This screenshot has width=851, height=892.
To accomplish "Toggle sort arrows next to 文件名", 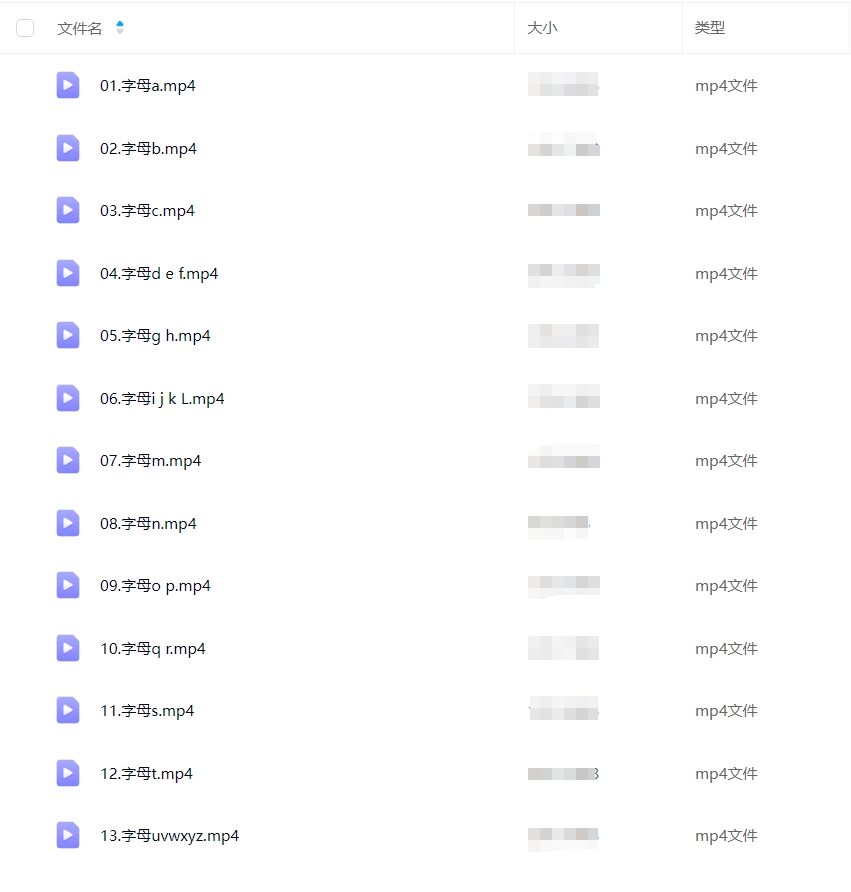I will [119, 27].
